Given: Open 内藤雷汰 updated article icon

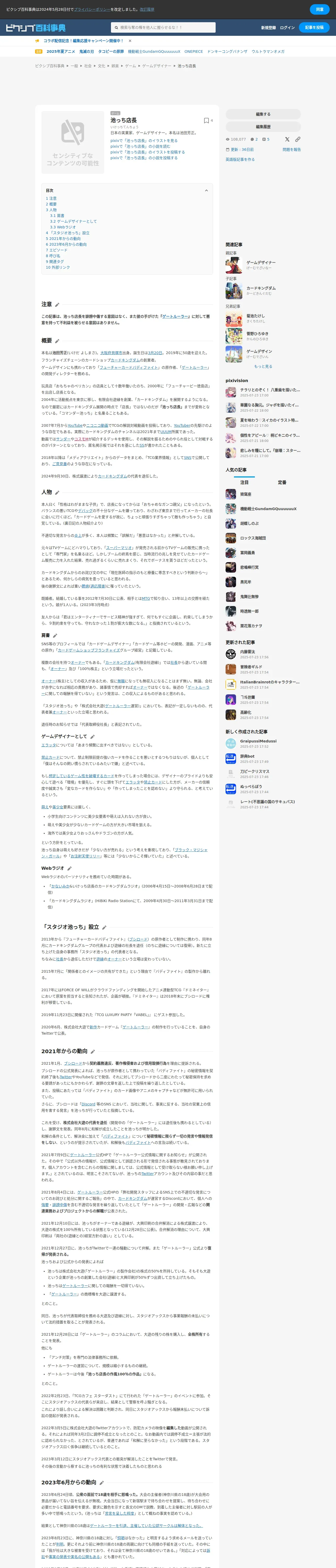Looking at the screenshot, I should [231, 654].
